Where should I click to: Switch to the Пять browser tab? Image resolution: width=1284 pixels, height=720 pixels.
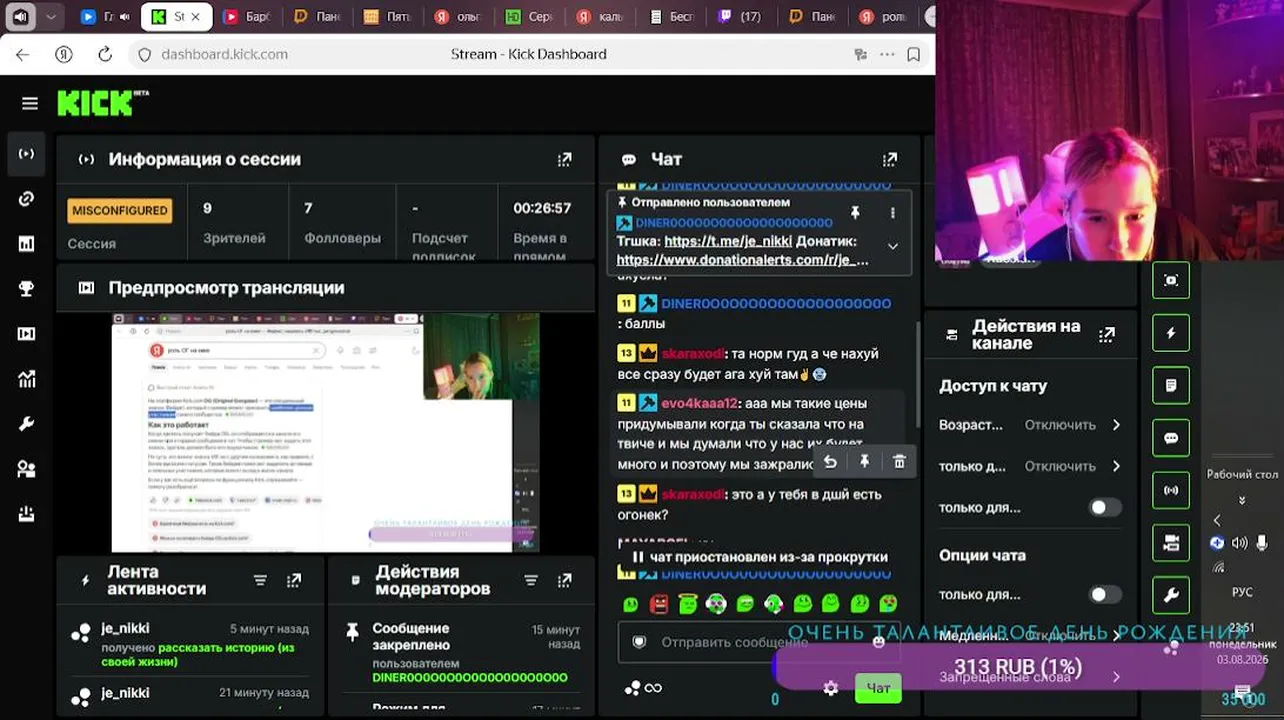[x=388, y=16]
